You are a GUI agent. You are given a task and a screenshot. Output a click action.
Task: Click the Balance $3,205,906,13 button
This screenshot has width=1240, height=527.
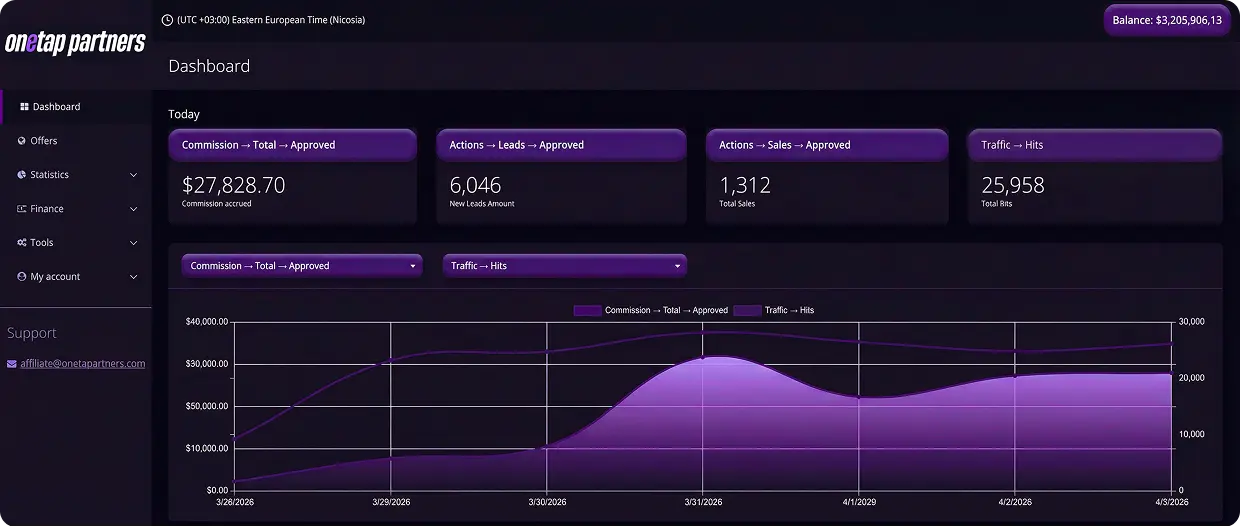point(1167,20)
